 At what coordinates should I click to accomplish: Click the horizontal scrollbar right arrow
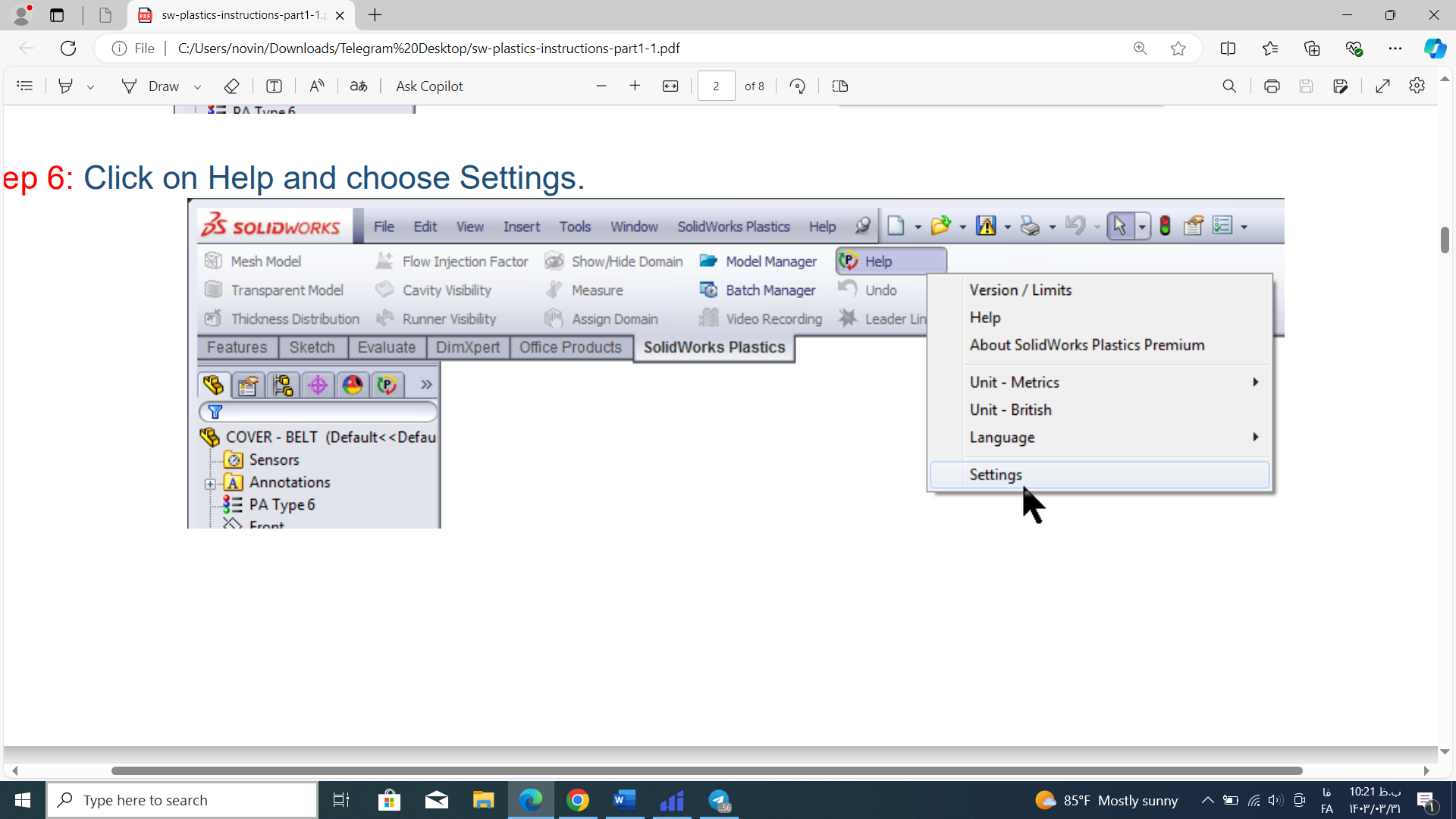click(x=1426, y=770)
